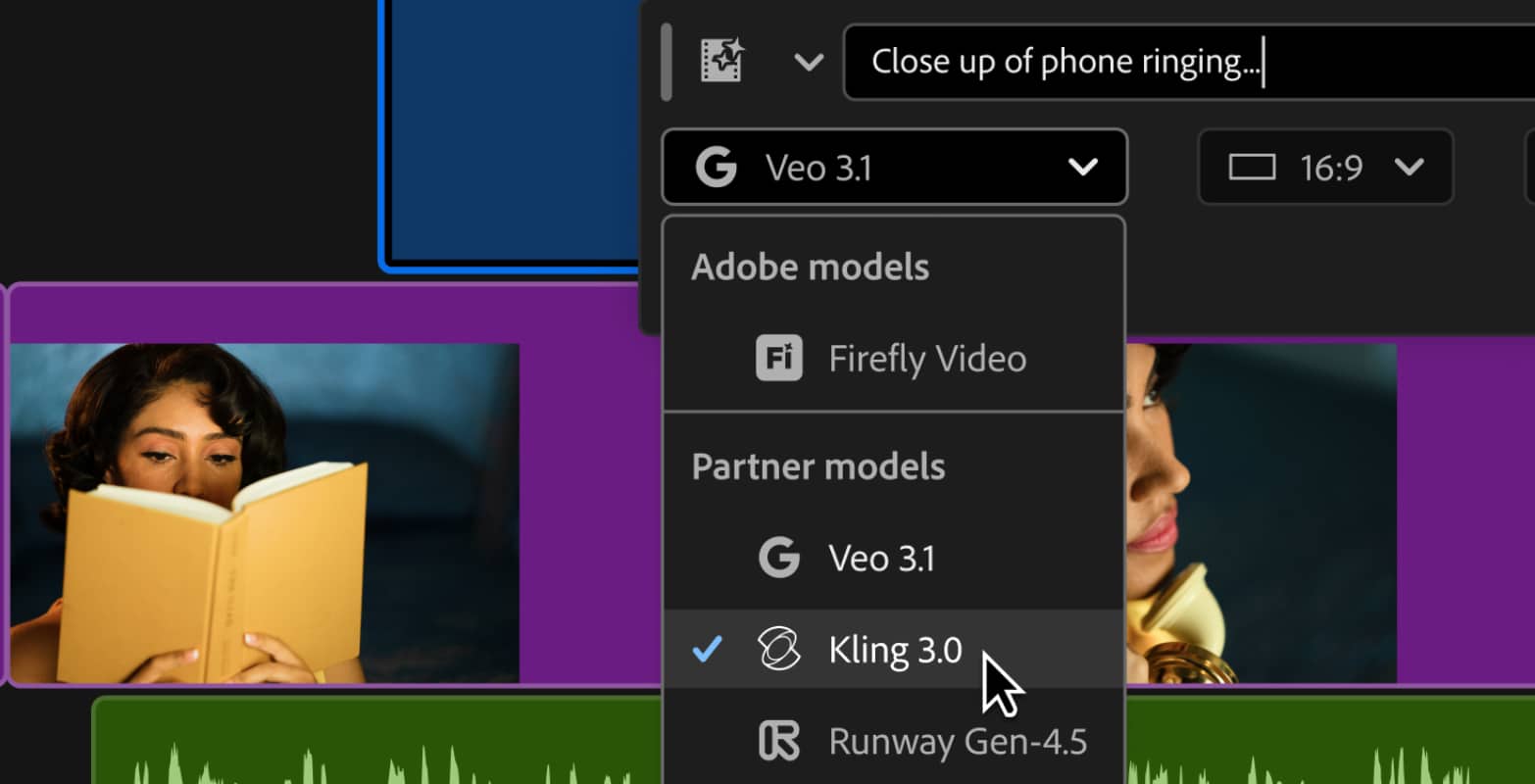Click the 'Partner models' section heading
This screenshot has height=784, width=1535.
(x=818, y=466)
